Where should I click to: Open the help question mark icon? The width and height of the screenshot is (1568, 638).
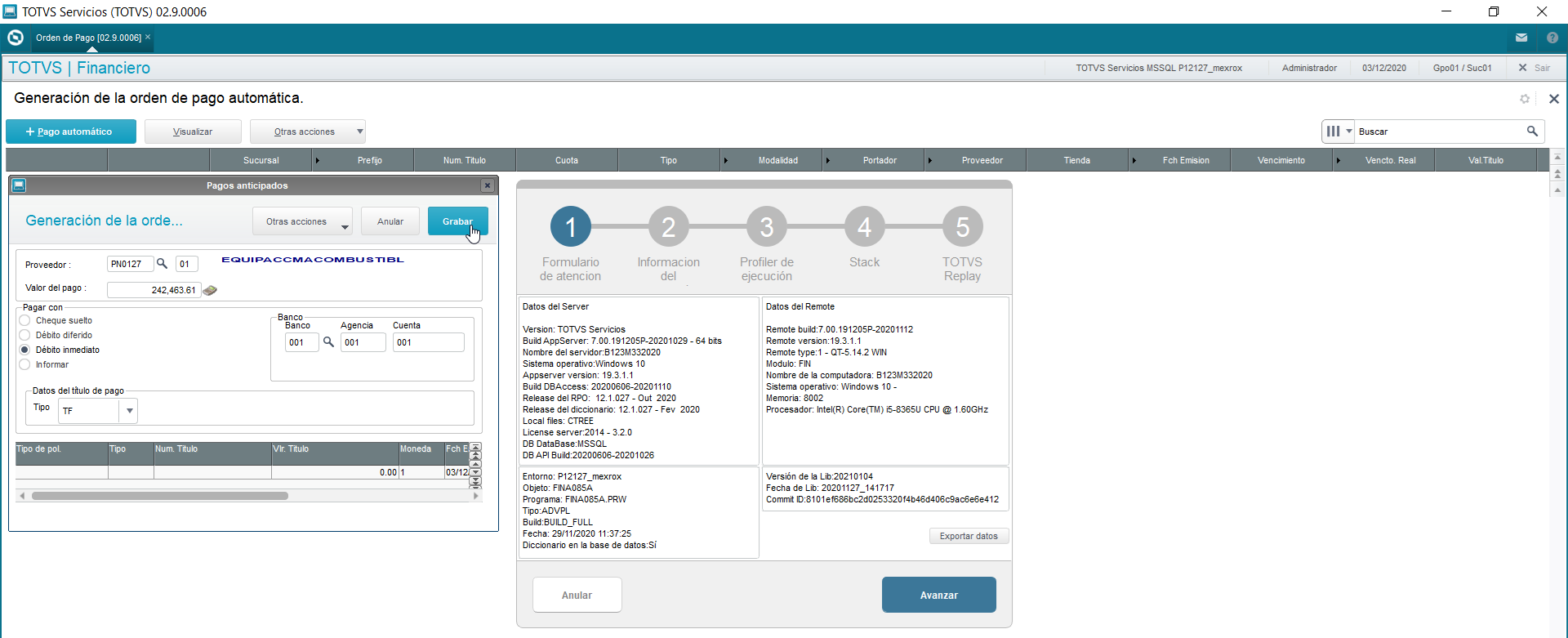pyautogui.click(x=1552, y=38)
